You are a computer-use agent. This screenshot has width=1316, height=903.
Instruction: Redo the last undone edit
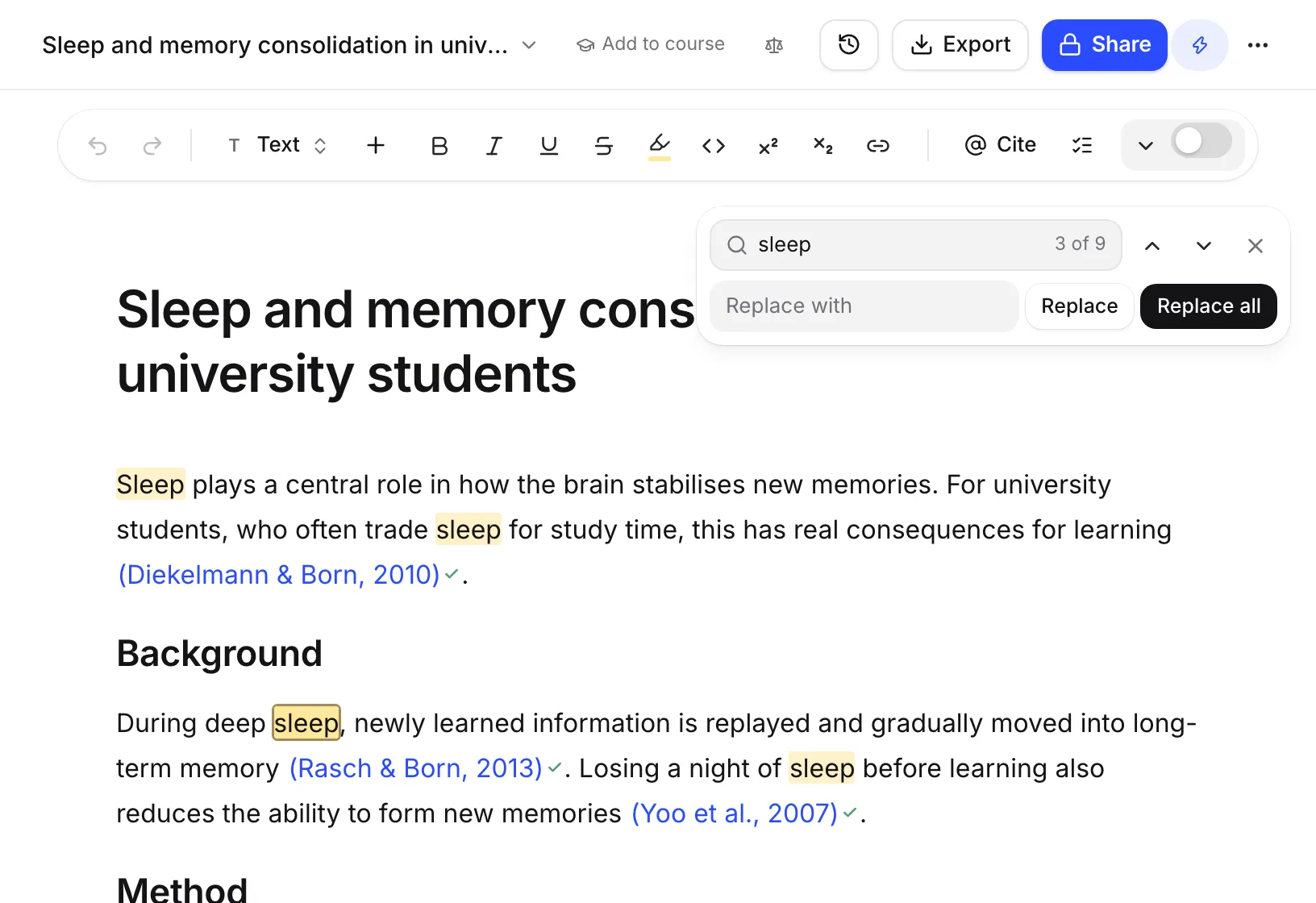click(x=152, y=146)
